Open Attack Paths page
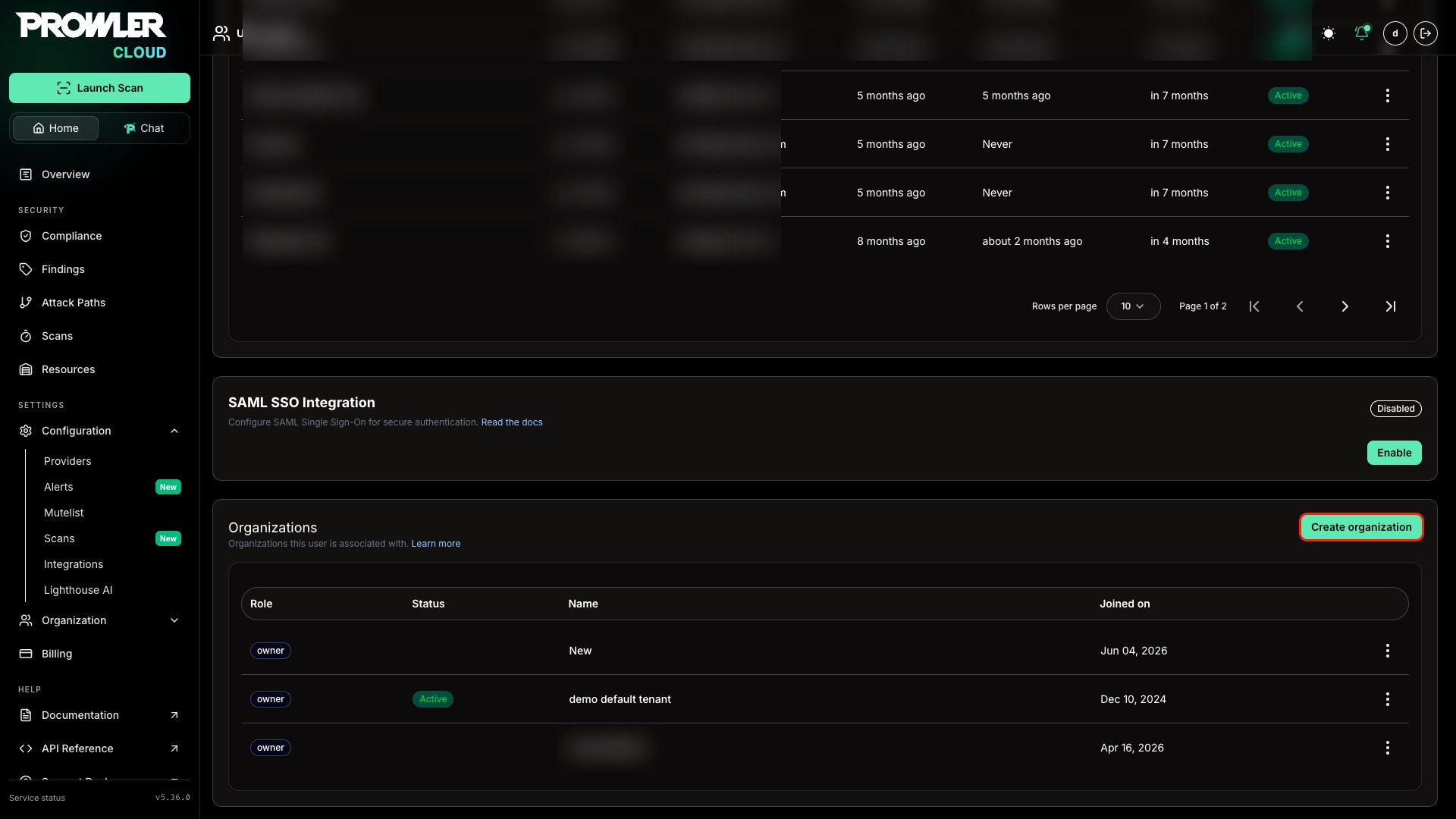The height and width of the screenshot is (819, 1456). [x=74, y=303]
